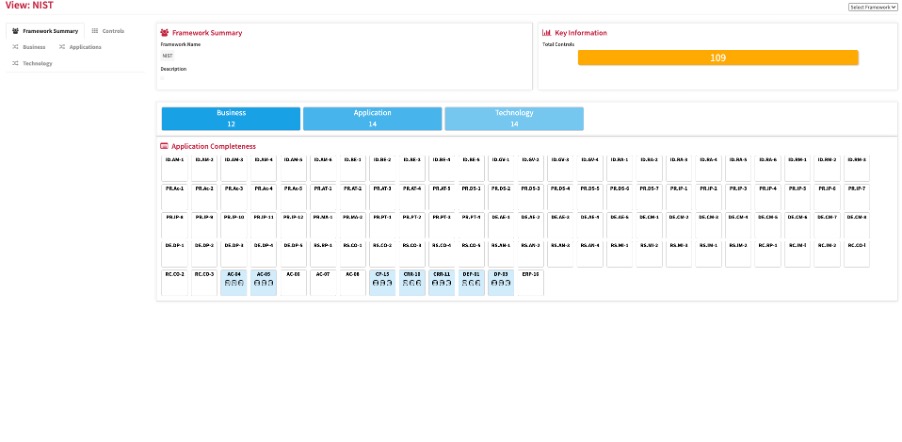The width and height of the screenshot is (902, 442).
Task: Click the PR.IP-7 control tile
Action: coord(857,197)
